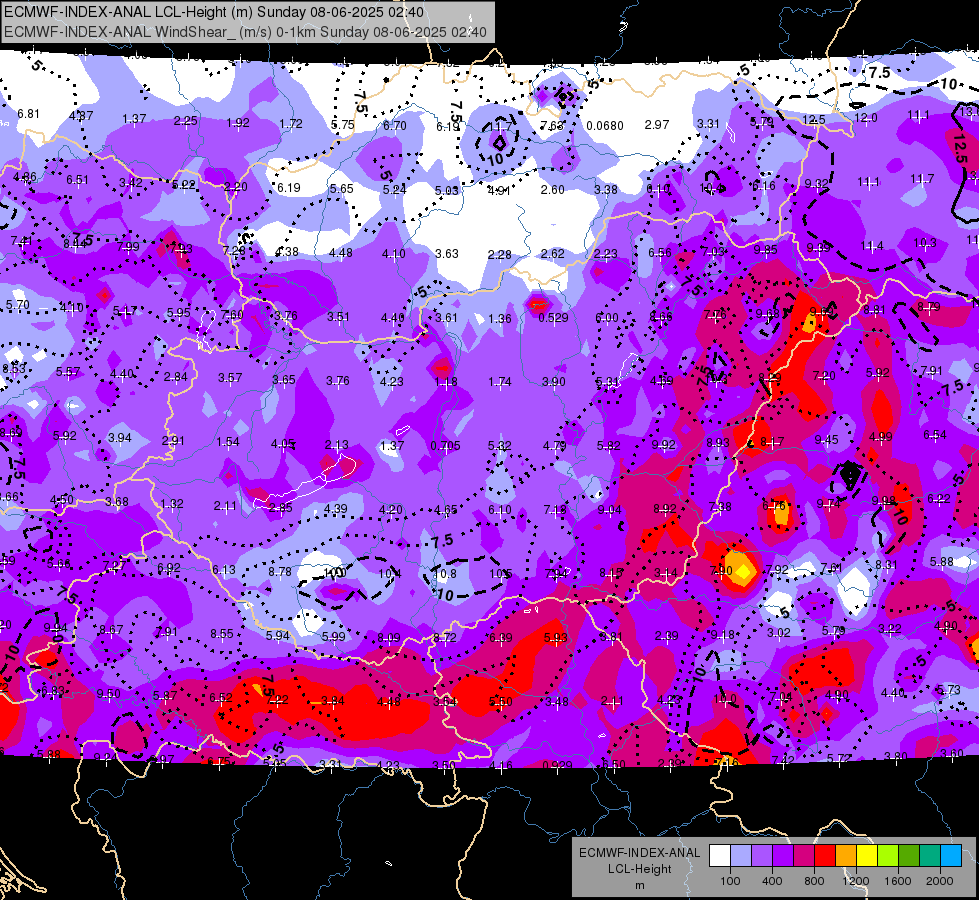Click the grid value '3.84' in red band
Viewport: 979px width, 900px height.
click(333, 701)
